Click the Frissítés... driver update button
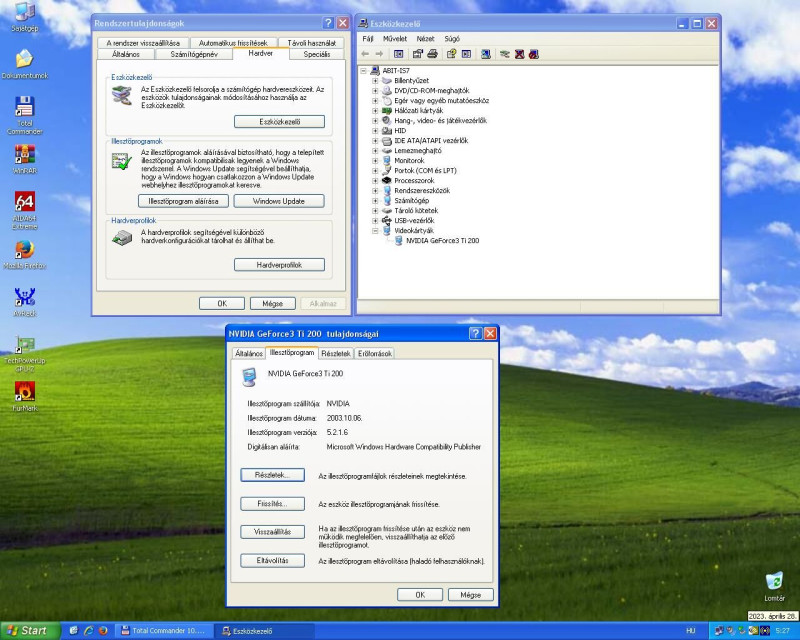The image size is (800, 640). coord(272,504)
